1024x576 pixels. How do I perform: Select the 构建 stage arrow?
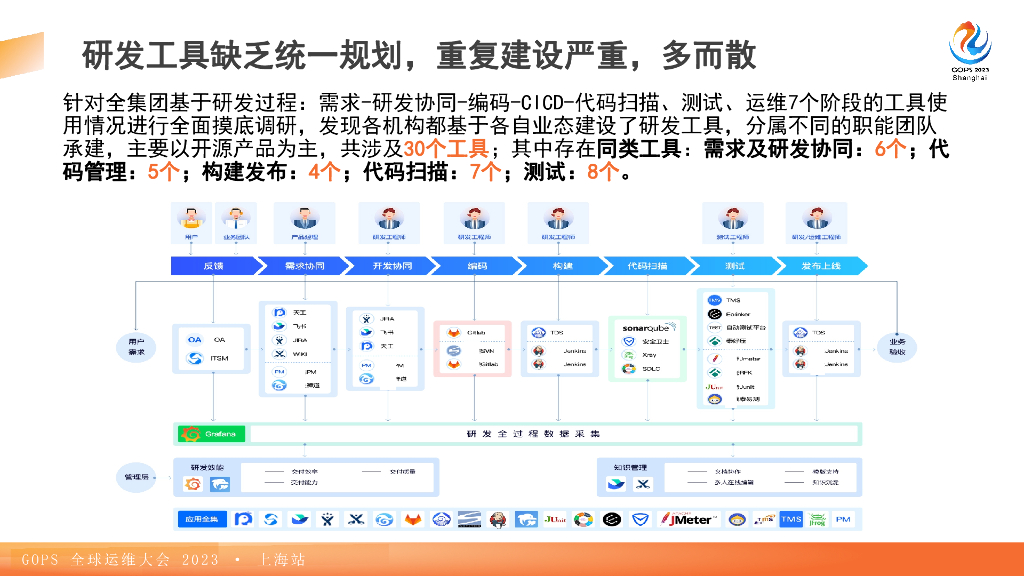[x=562, y=266]
